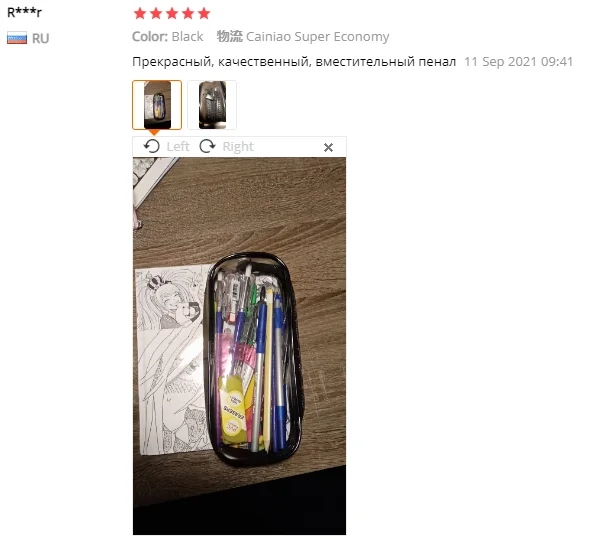
Task: Click the fourth red rating star
Action: pyautogui.click(x=188, y=13)
